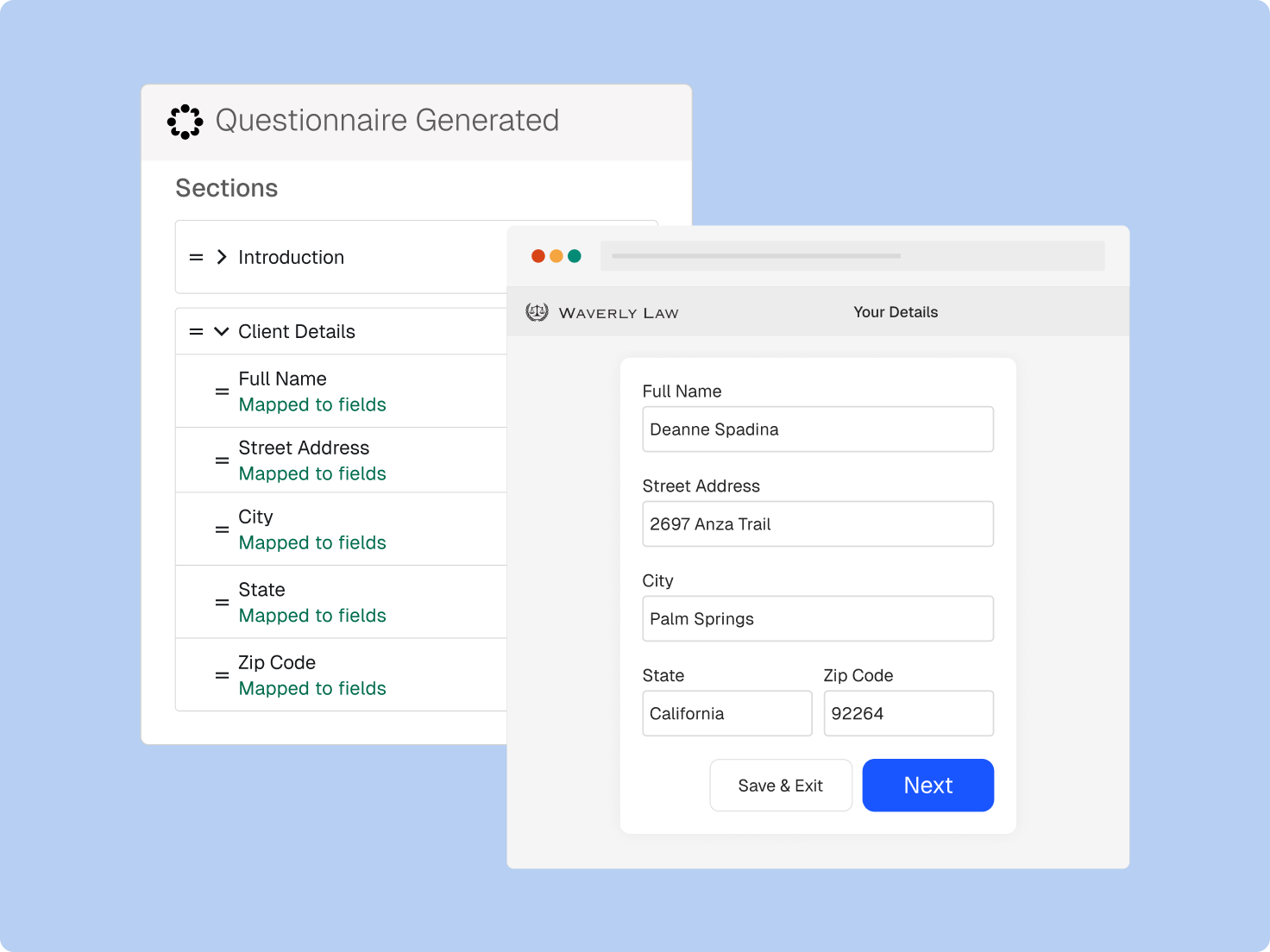Click Mapped to fields under City
This screenshot has height=952, width=1270.
tap(312, 542)
